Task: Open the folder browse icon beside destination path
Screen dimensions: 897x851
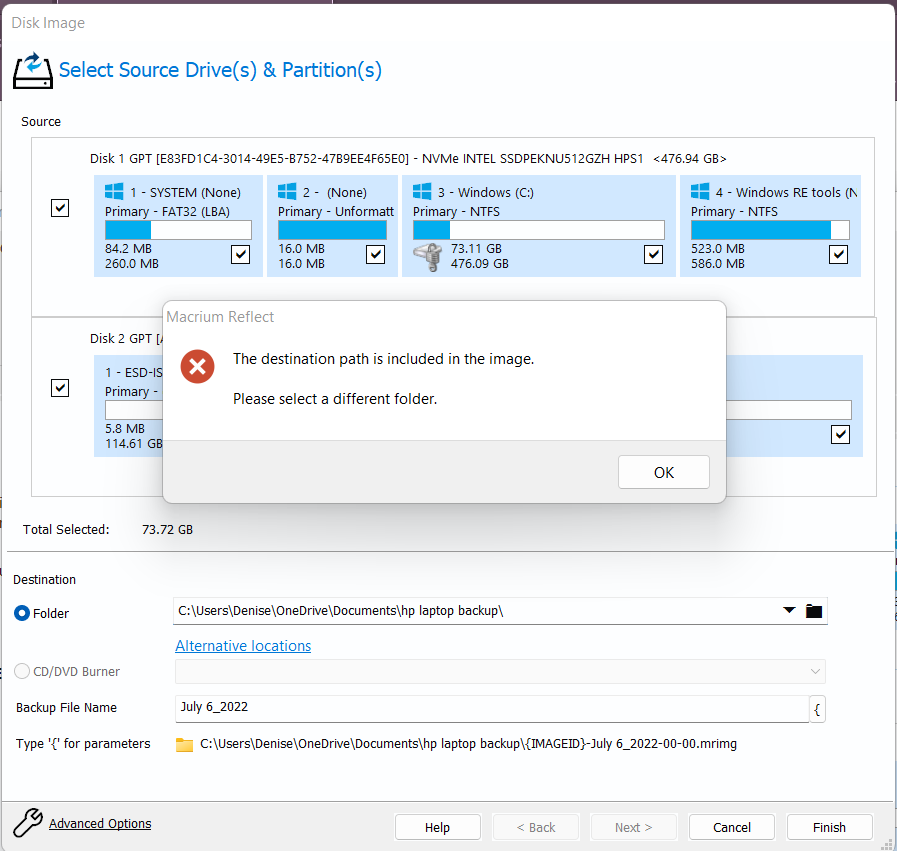Action: tap(813, 610)
